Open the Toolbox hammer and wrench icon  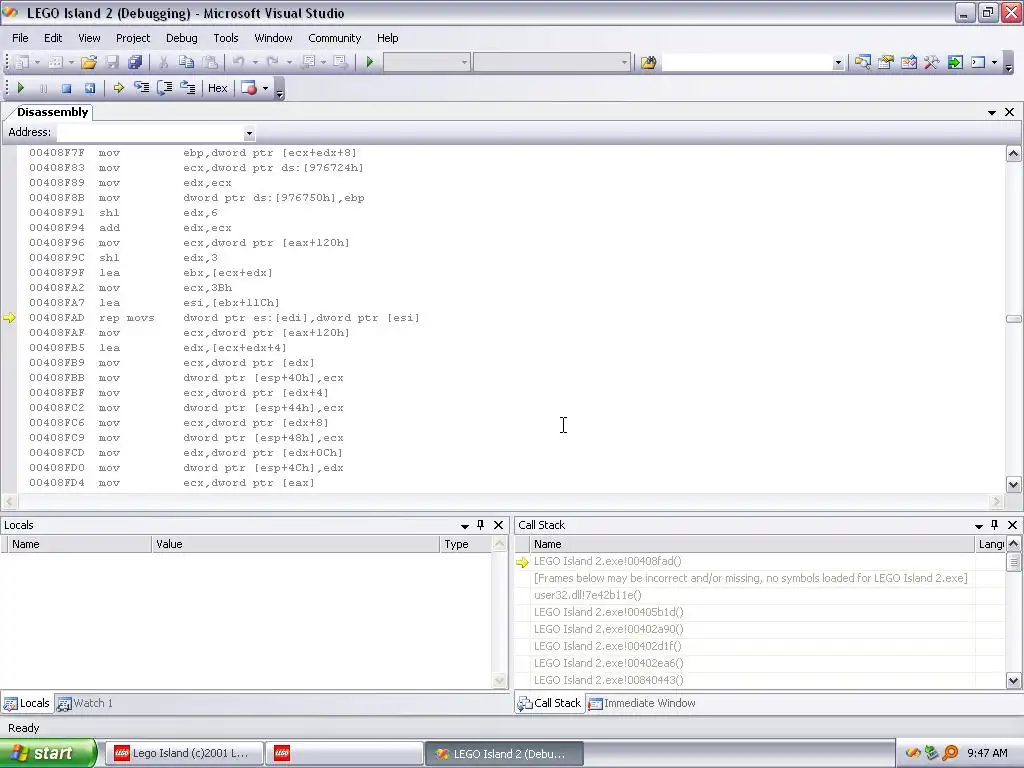tap(931, 62)
